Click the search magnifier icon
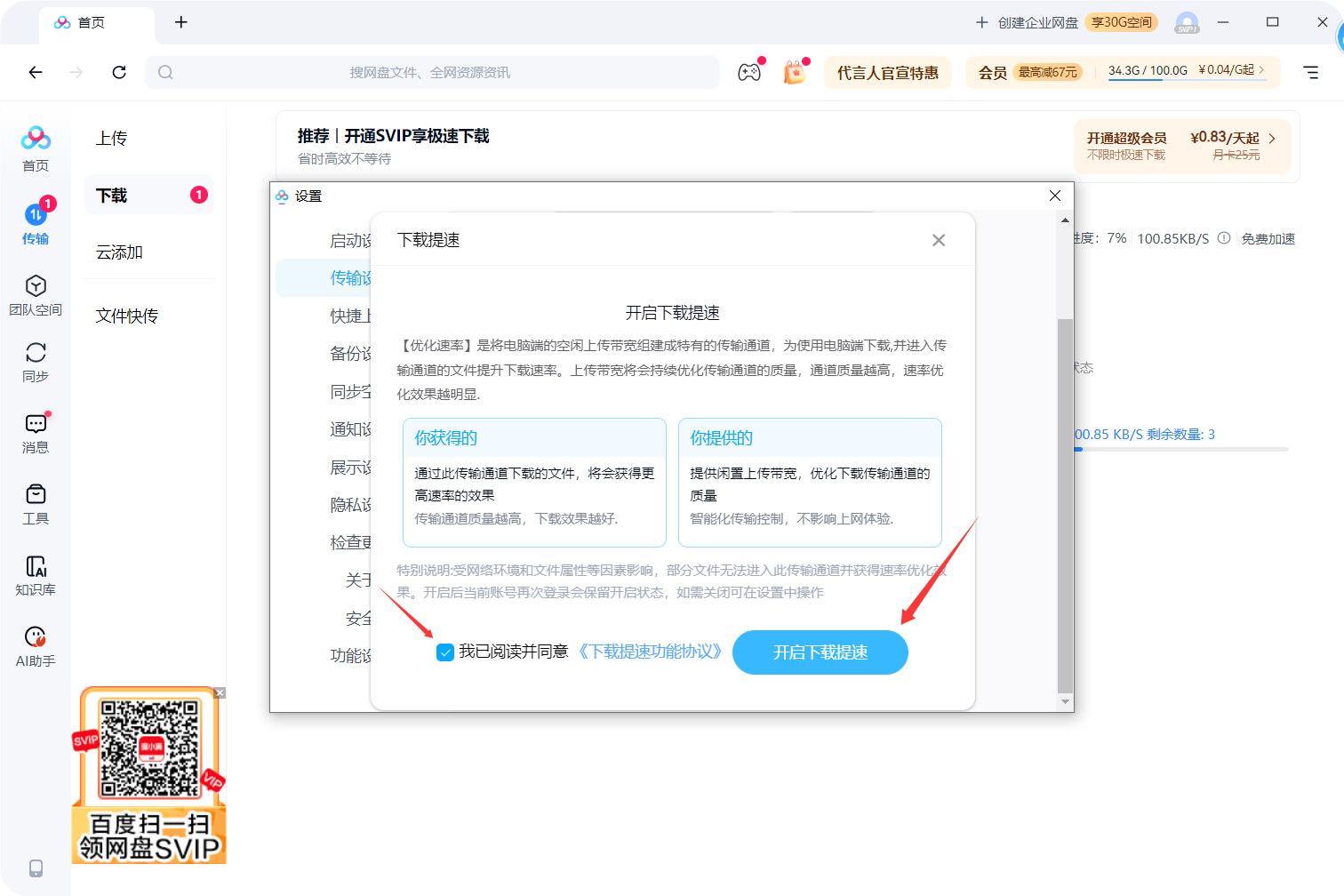 165,72
